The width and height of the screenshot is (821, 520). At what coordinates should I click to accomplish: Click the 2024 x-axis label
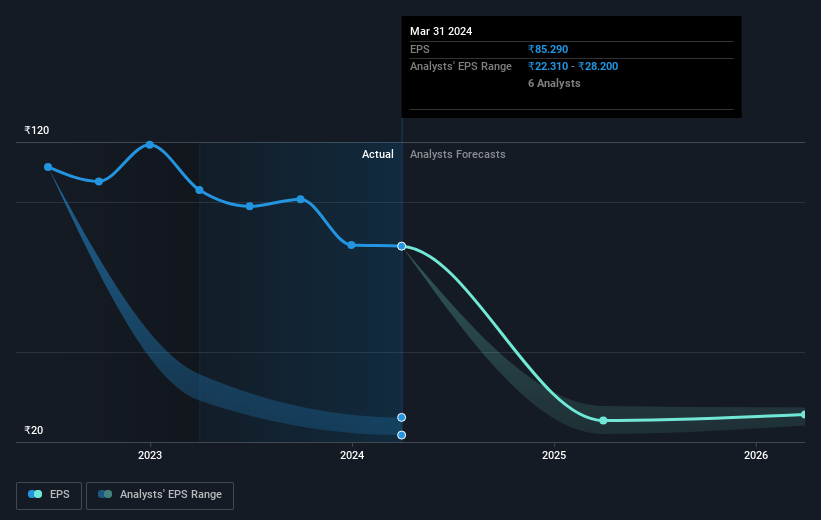coord(352,455)
